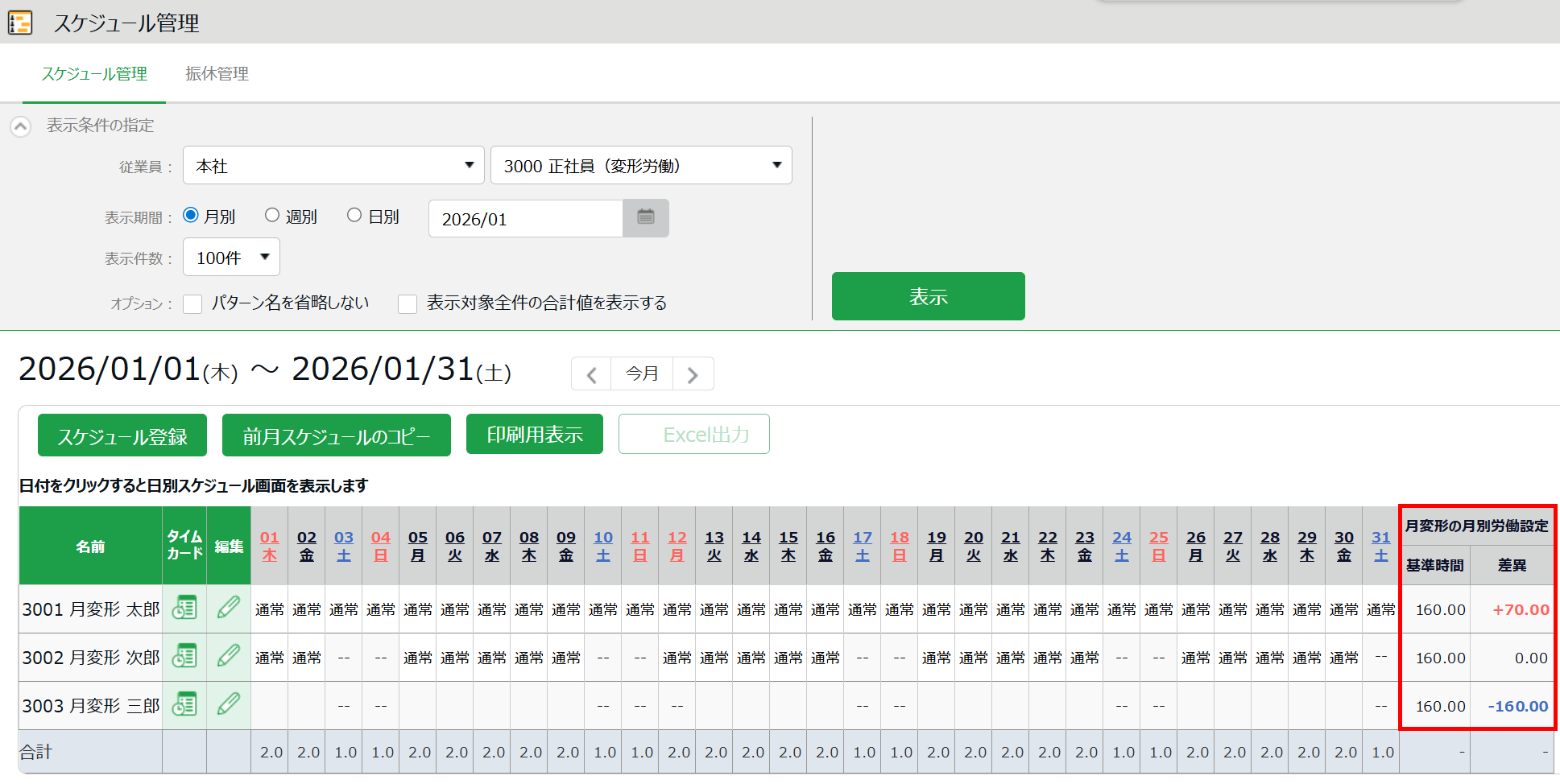The height and width of the screenshot is (784, 1560).
Task: Open the 3000 正社員(変形労働) dropdown
Action: click(x=641, y=165)
